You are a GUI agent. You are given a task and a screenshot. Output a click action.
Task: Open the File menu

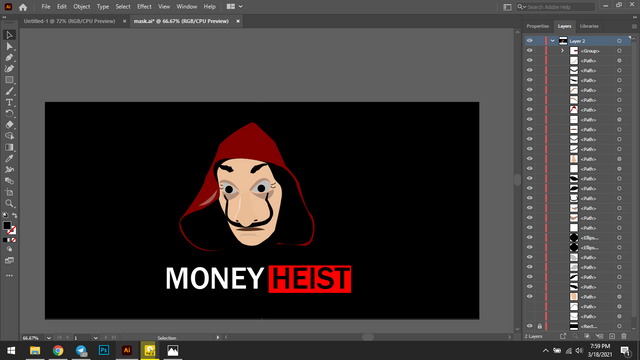(x=46, y=7)
